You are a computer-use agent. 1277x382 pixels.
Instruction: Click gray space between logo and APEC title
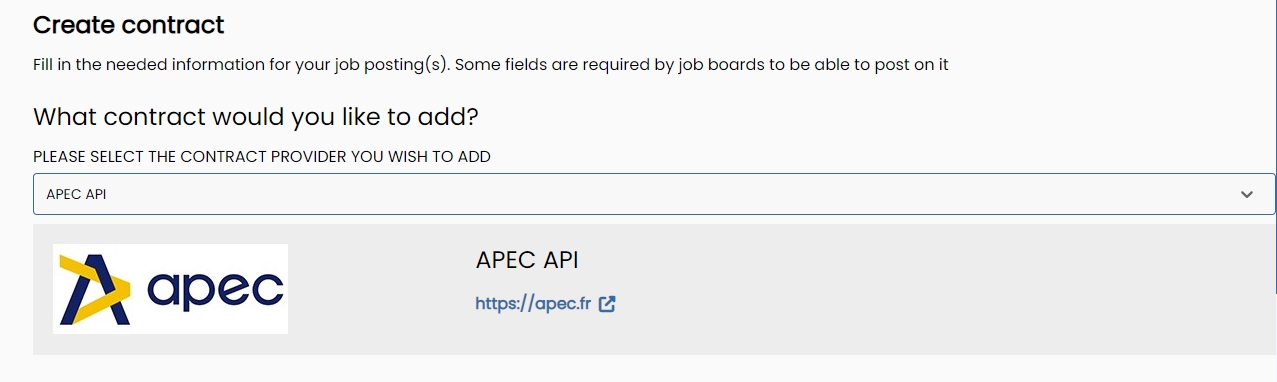(381, 289)
